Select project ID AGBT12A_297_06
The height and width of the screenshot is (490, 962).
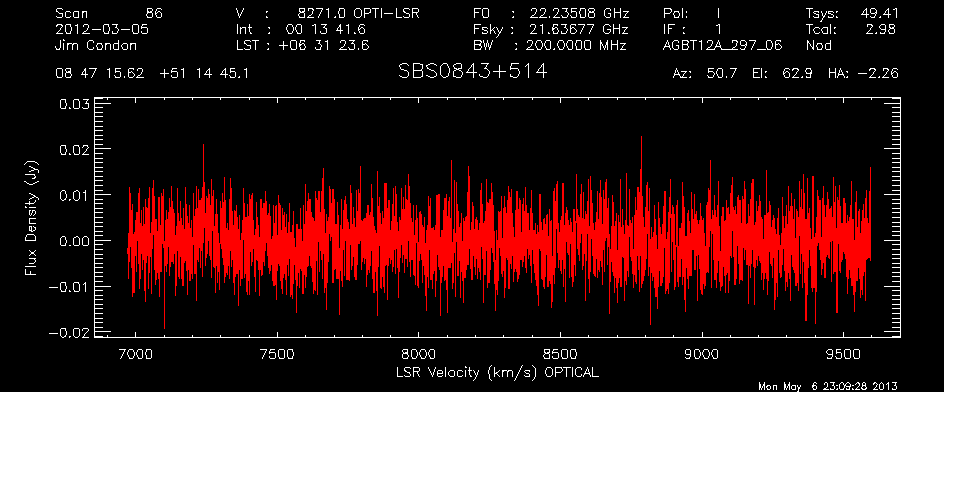click(x=722, y=45)
